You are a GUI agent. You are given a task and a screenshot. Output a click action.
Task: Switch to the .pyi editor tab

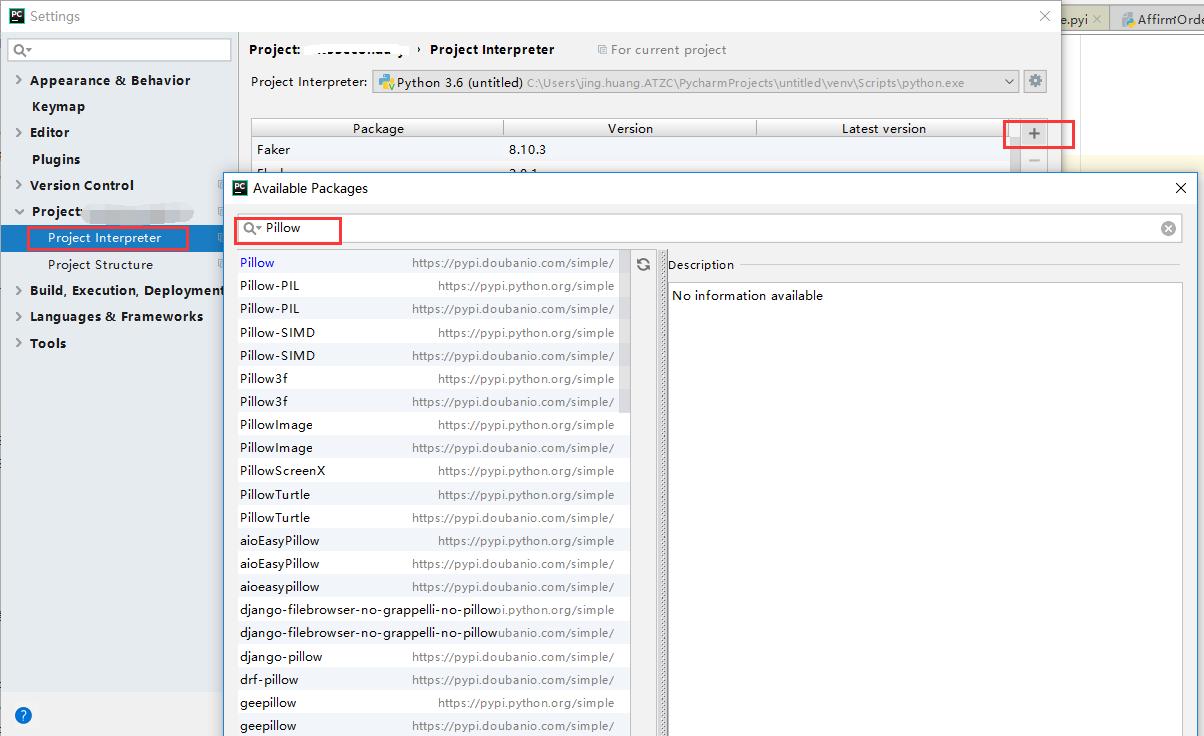click(1084, 19)
